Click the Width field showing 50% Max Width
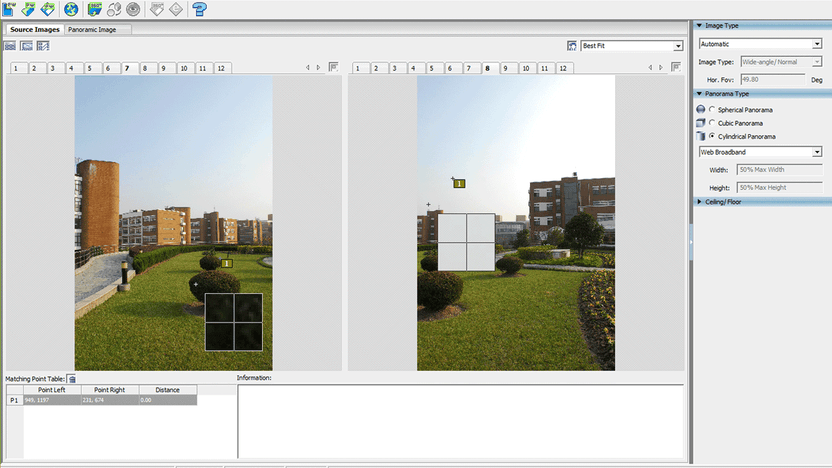The width and height of the screenshot is (832, 468). click(x=779, y=170)
